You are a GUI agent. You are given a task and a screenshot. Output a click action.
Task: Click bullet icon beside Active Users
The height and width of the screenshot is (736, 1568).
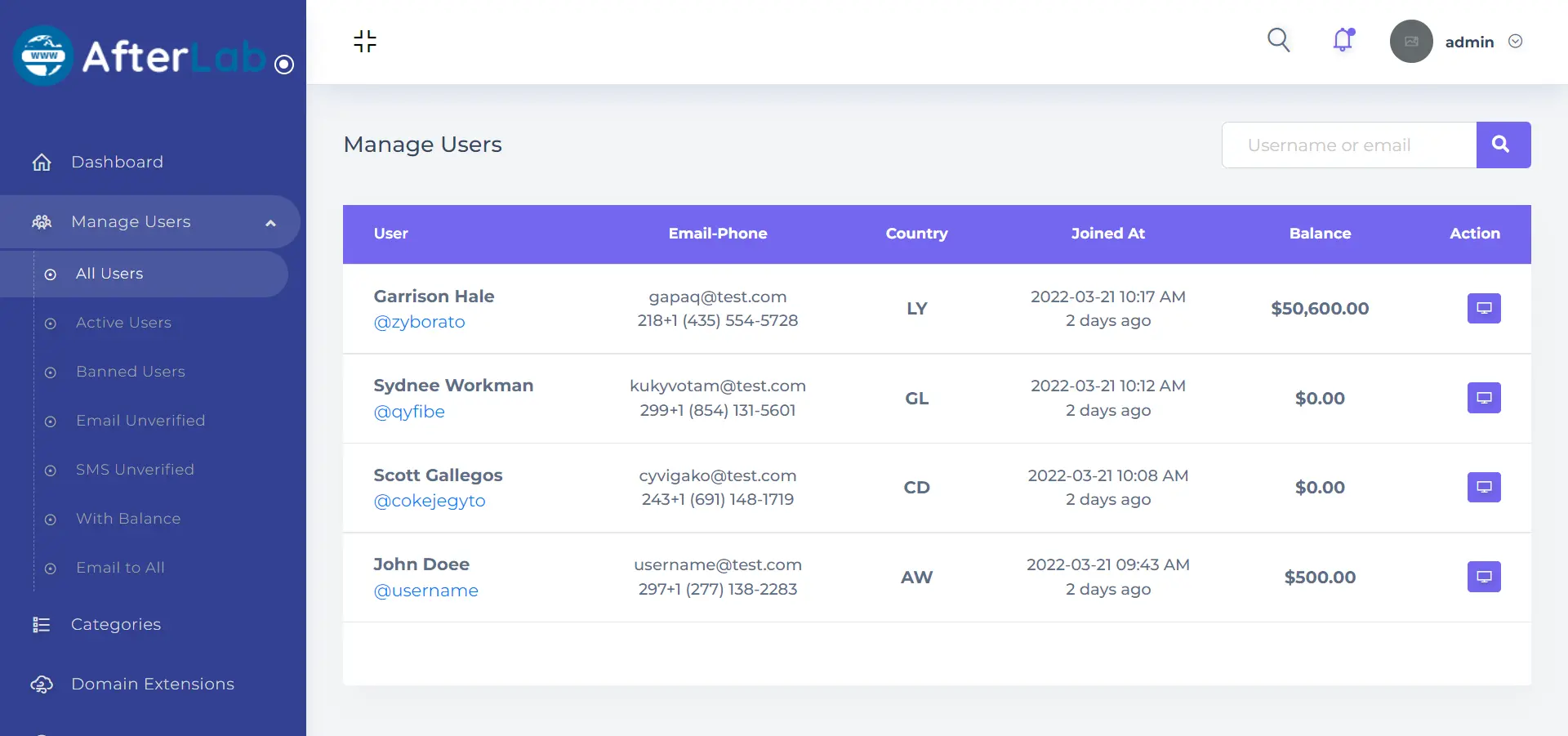(51, 323)
